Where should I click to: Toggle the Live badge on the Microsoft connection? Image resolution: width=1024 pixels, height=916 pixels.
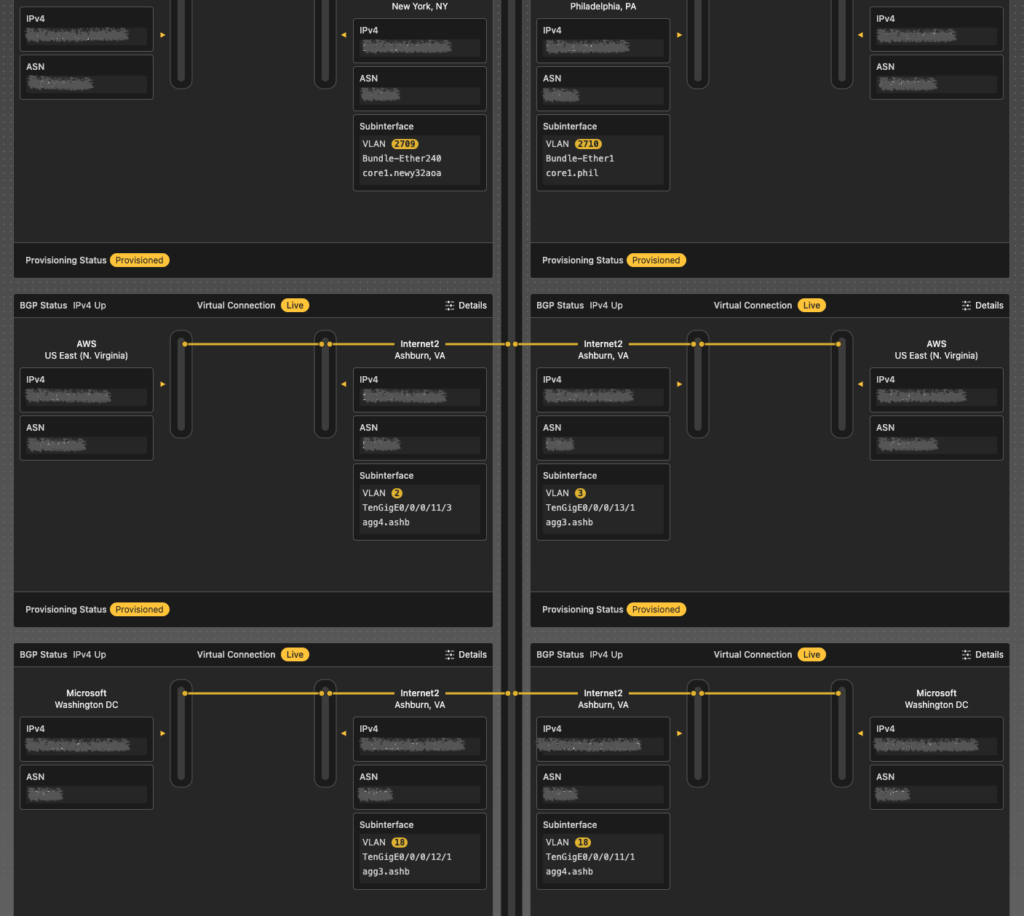pos(295,654)
